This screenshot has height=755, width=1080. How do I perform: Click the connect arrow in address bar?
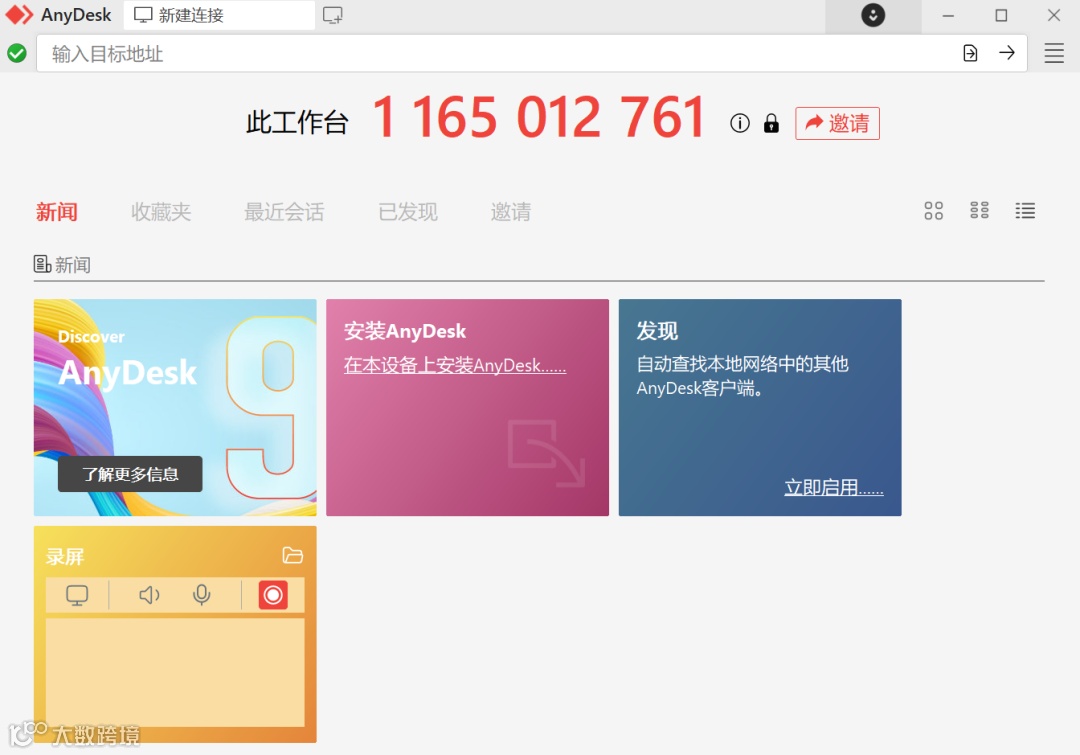[x=1006, y=52]
